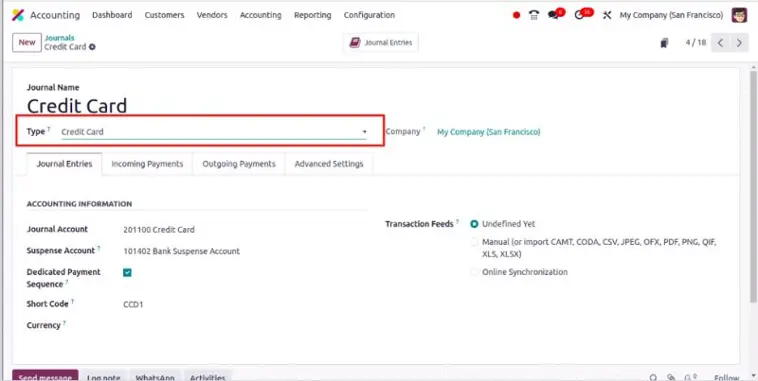Click the Journal Entries smart button icon
This screenshot has width=758, height=381.
click(x=355, y=43)
